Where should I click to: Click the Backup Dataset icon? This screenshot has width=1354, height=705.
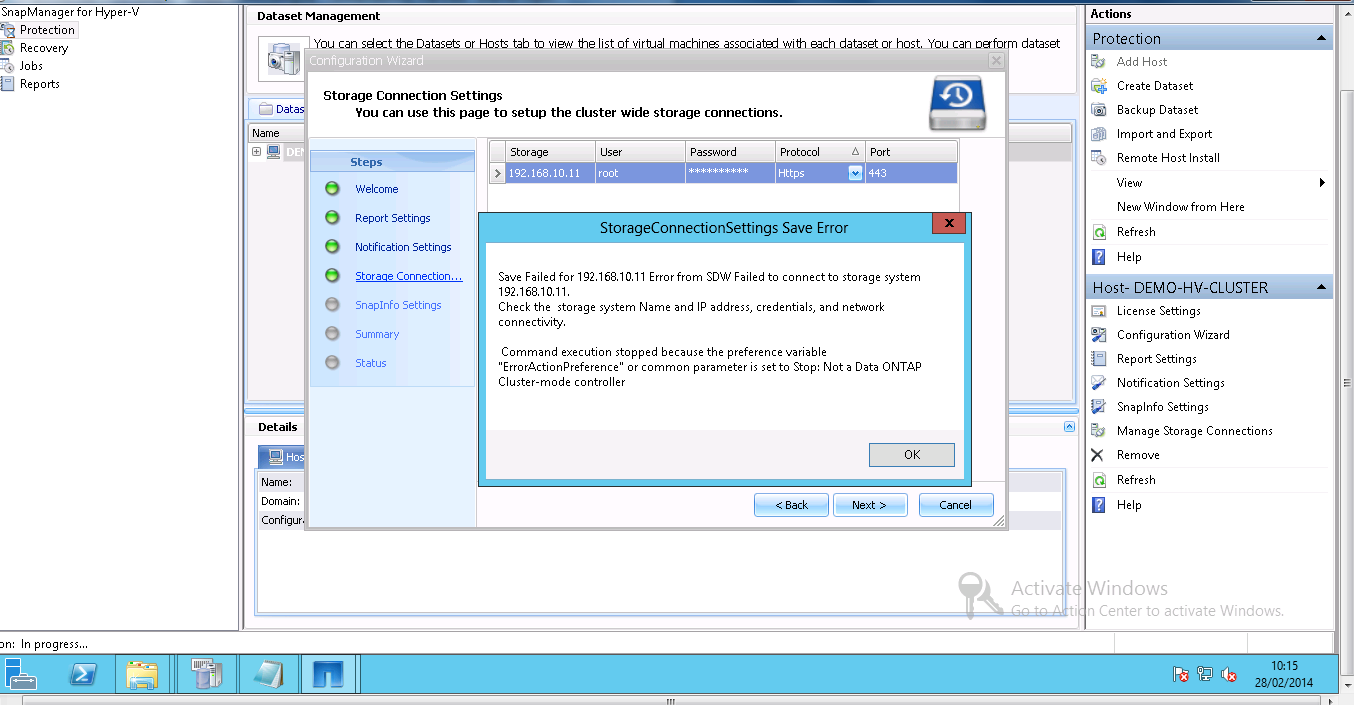click(x=1098, y=110)
